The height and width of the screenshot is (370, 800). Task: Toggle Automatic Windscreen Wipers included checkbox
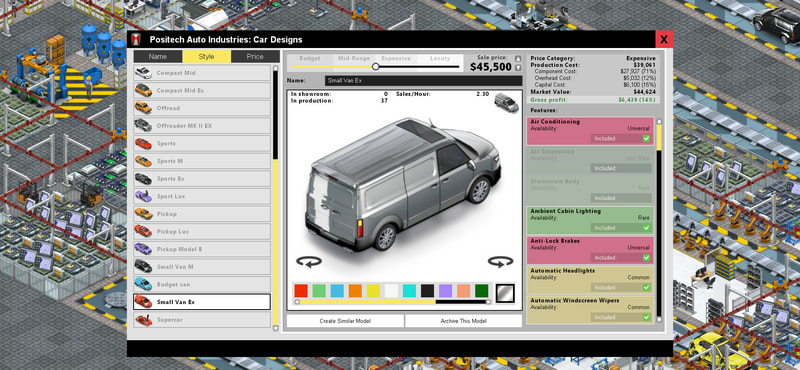coord(646,317)
